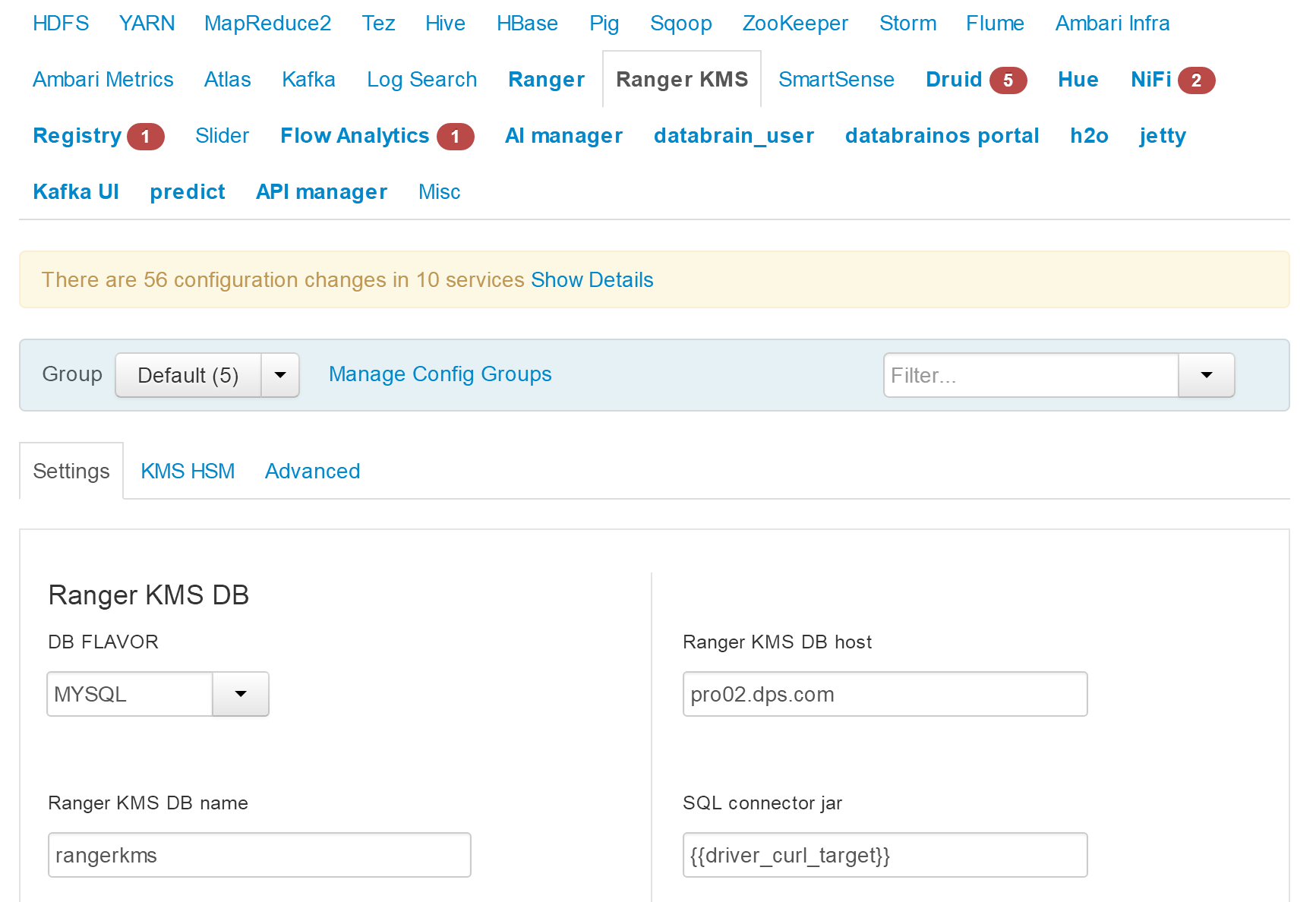Click into the Filter text field
This screenshot has width=1316, height=902.
[1031, 375]
